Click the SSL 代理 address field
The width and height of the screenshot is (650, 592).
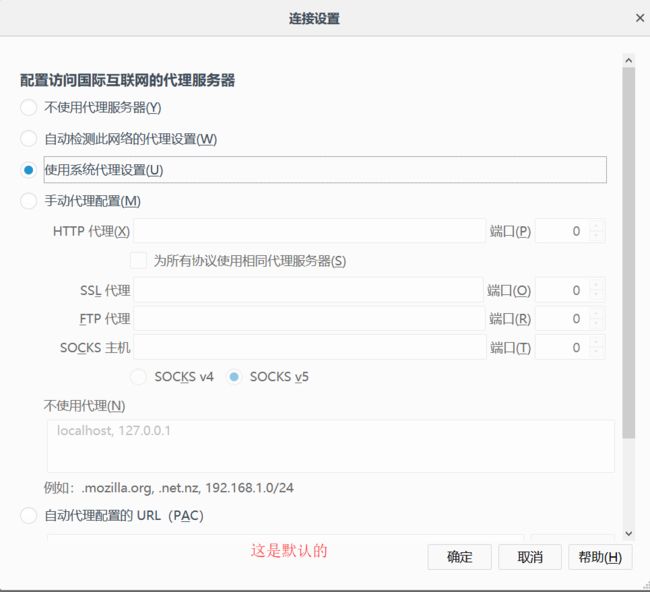tap(309, 291)
